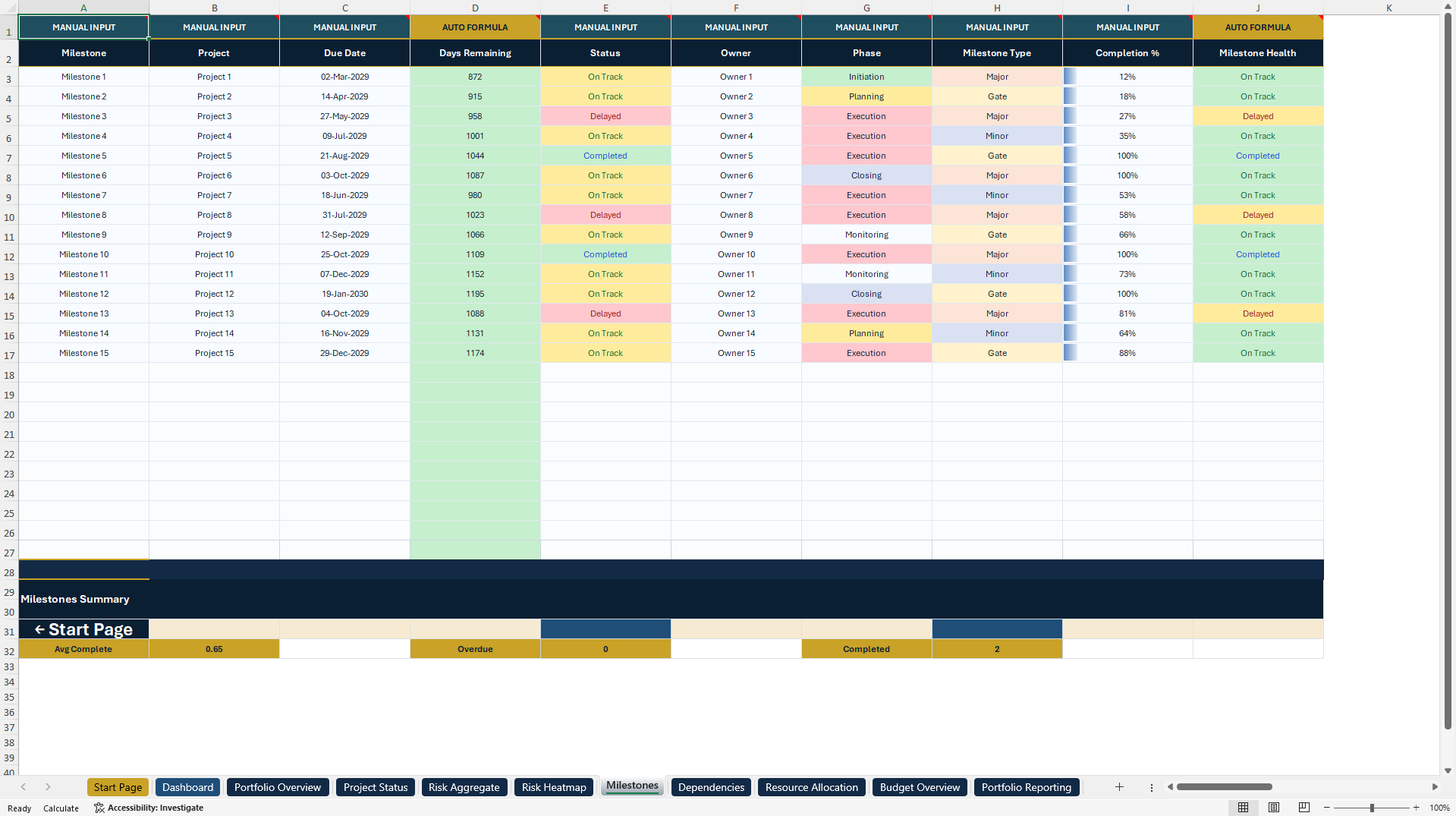Viewport: 1456px width, 816px height.
Task: Click Accessibility: Investigate in the status bar
Action: click(149, 808)
